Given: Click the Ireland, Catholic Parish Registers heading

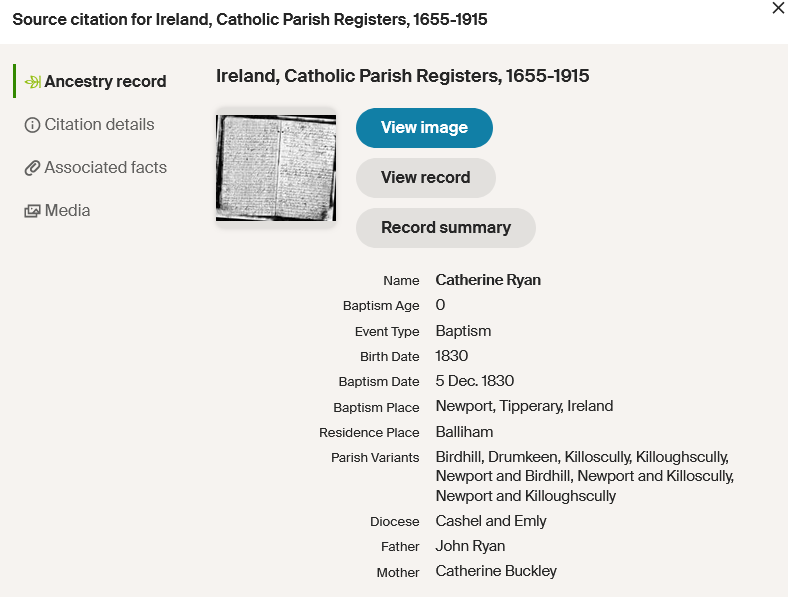Looking at the screenshot, I should tap(402, 76).
